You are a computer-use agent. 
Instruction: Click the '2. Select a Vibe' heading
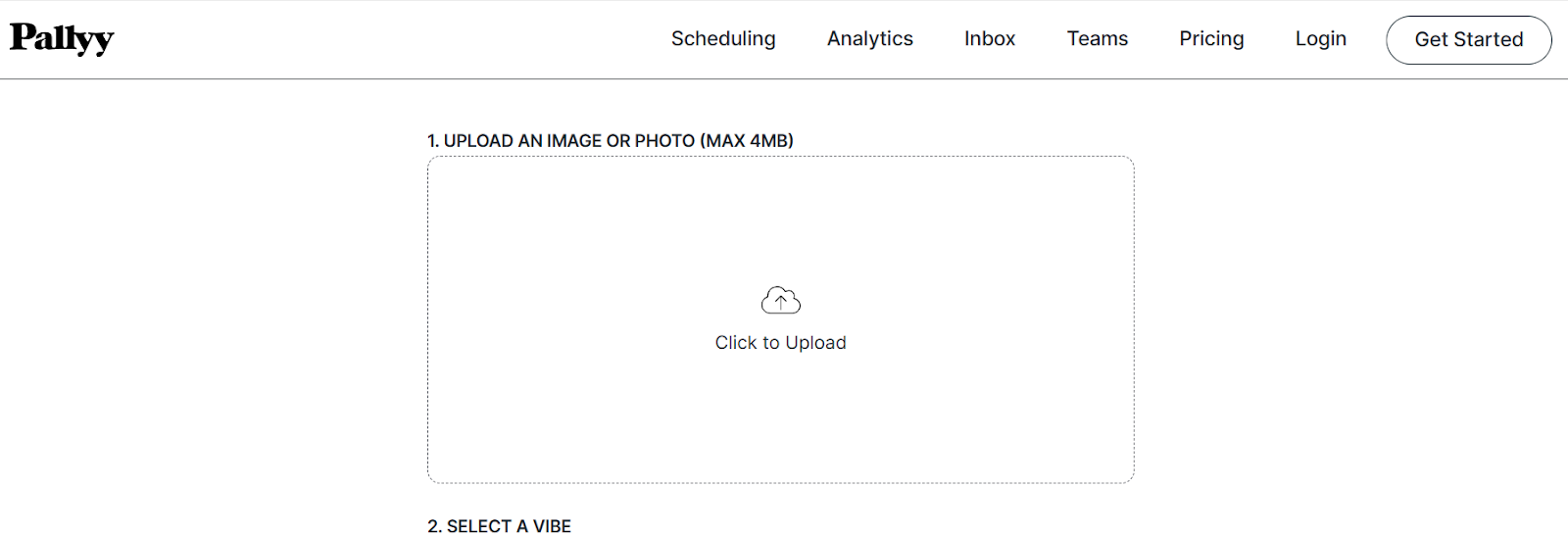pos(499,526)
